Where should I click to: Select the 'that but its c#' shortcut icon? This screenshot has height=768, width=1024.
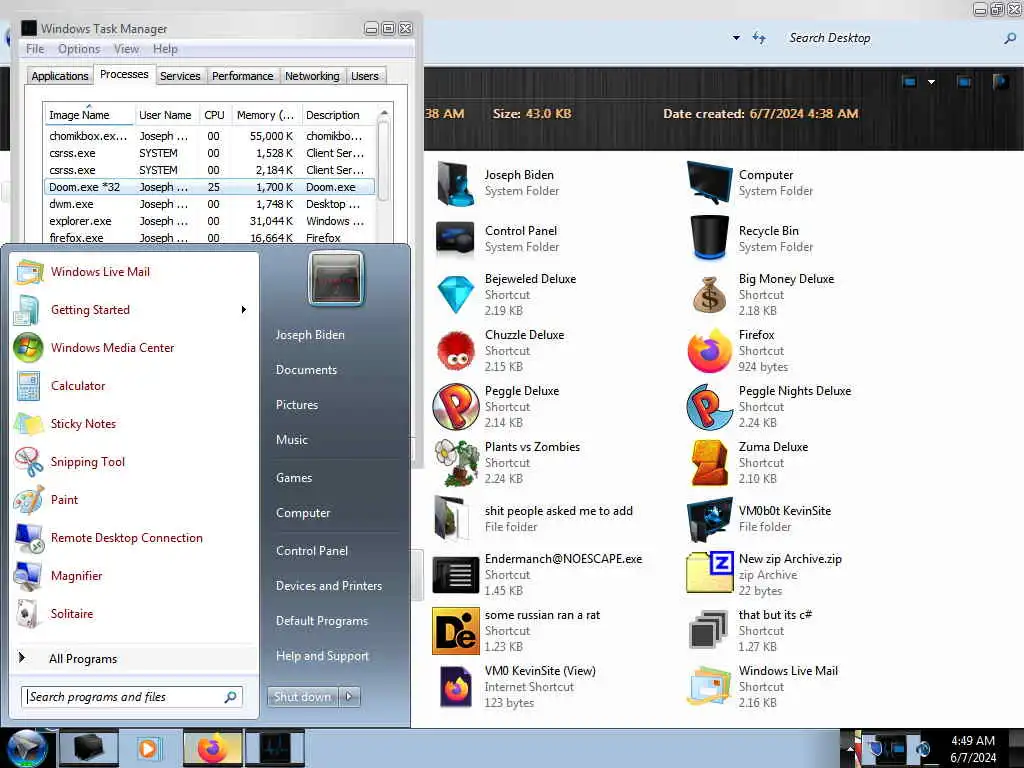tap(709, 631)
